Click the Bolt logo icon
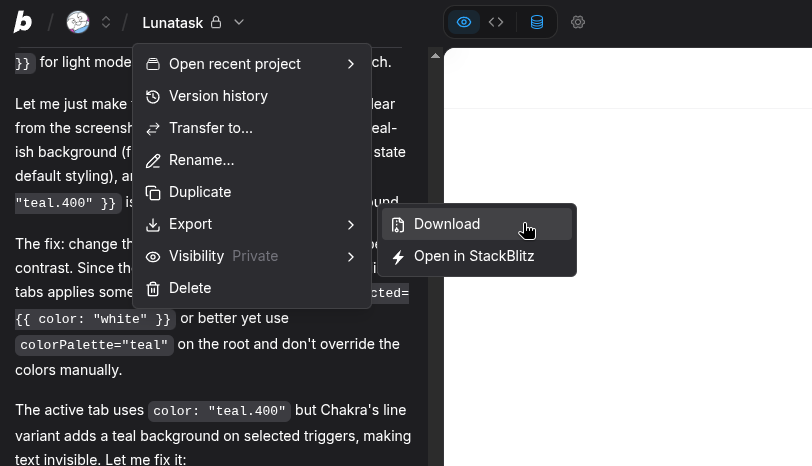Image resolution: width=812 pixels, height=466 pixels. tap(23, 22)
